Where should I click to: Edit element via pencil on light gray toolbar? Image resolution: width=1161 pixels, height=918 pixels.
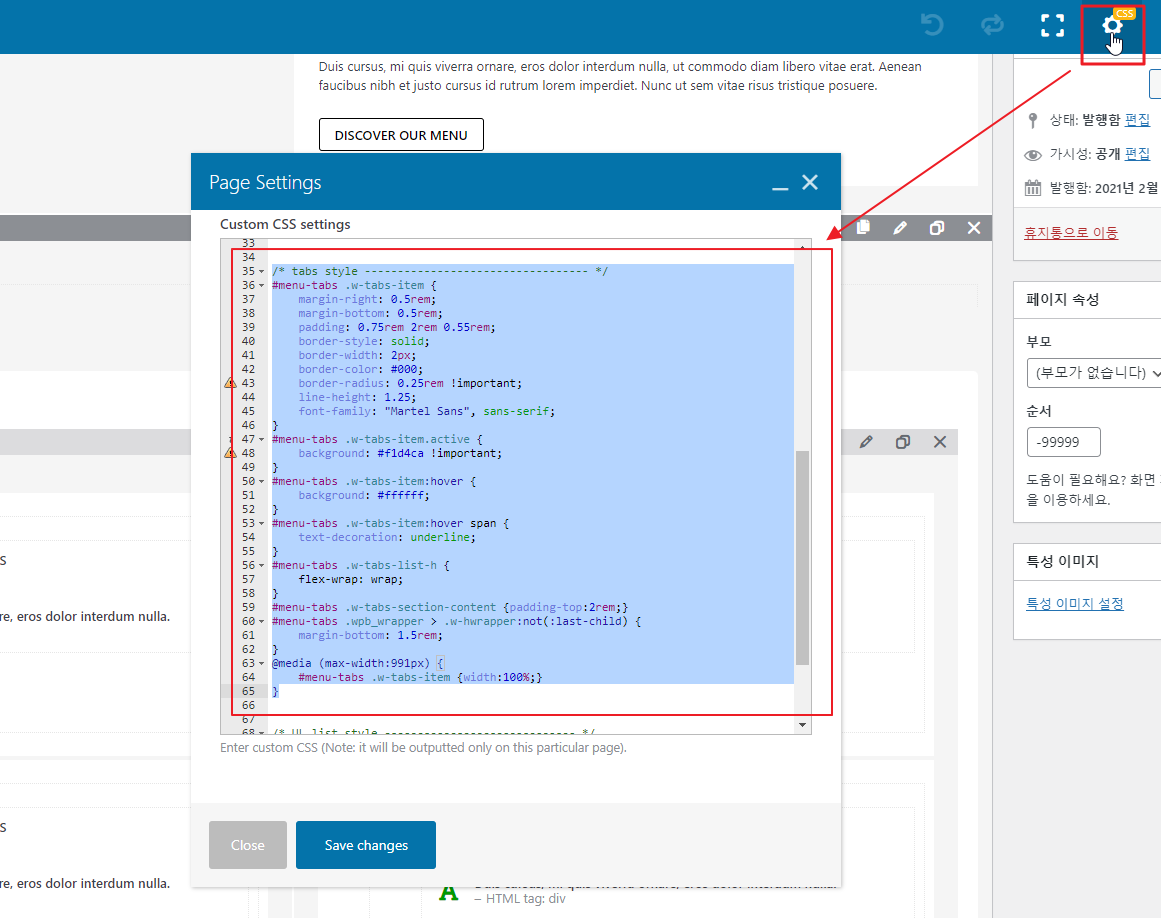(x=866, y=442)
